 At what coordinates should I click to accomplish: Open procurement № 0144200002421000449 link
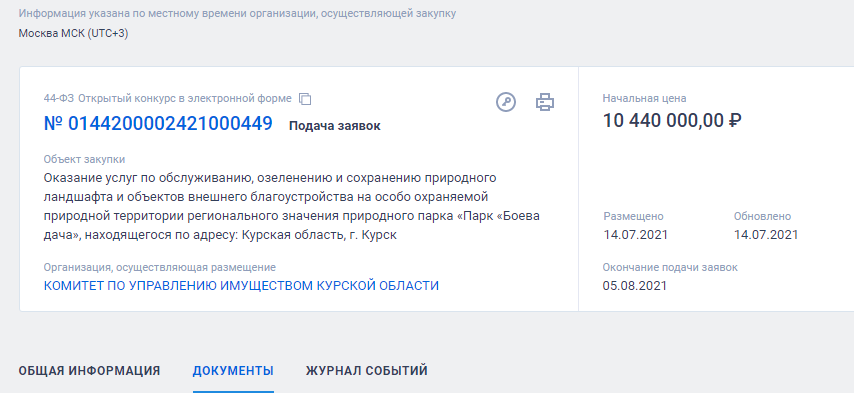pos(158,124)
